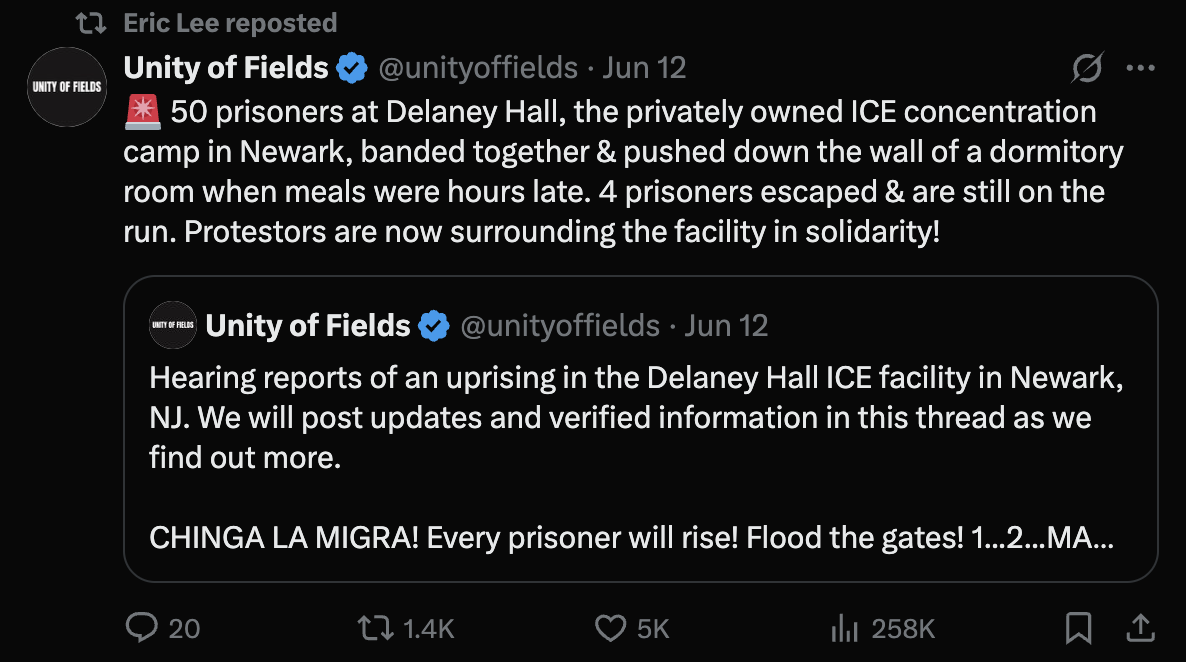Open the Unity of Fields profile avatar
This screenshot has width=1186, height=662.
pos(66,87)
